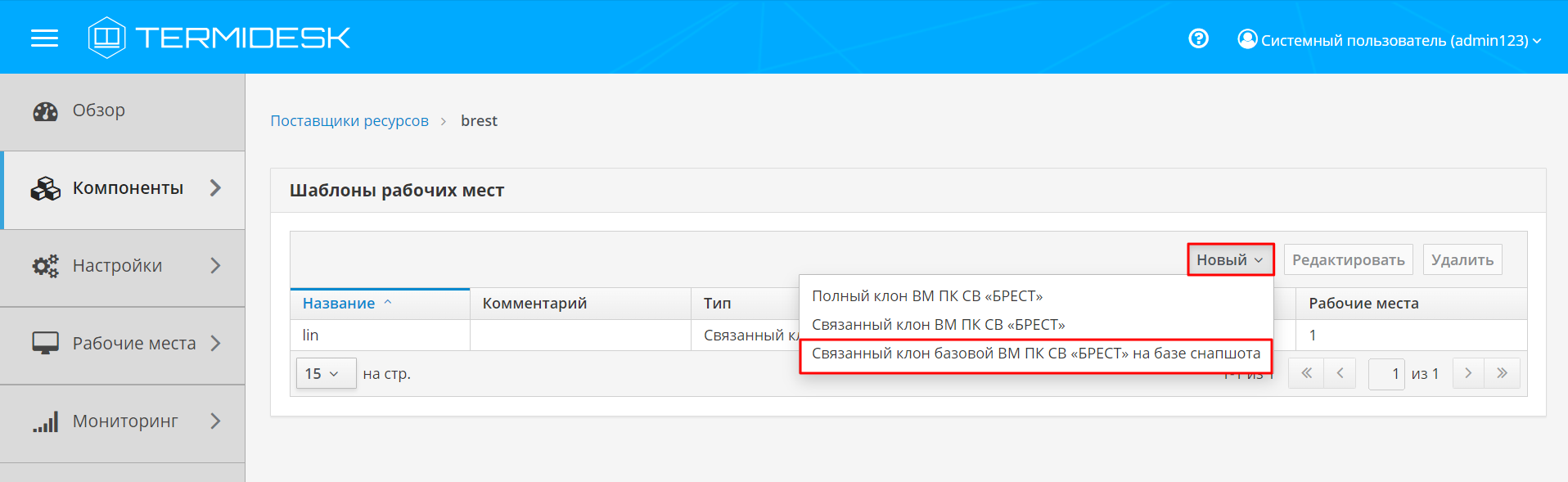1568x482 pixels.
Task: Open the Новый dropdown button
Action: pos(1230,259)
